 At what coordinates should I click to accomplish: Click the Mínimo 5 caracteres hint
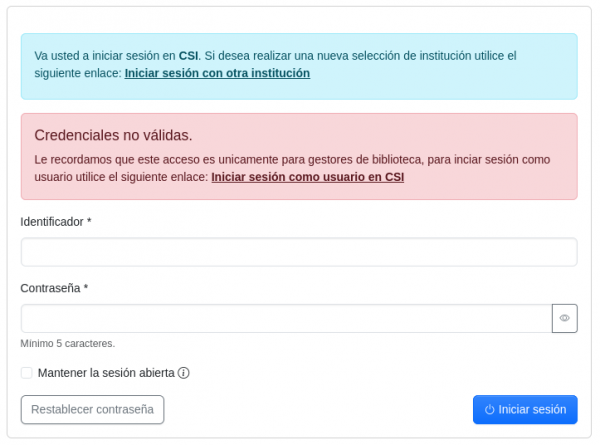pyautogui.click(x=67, y=343)
